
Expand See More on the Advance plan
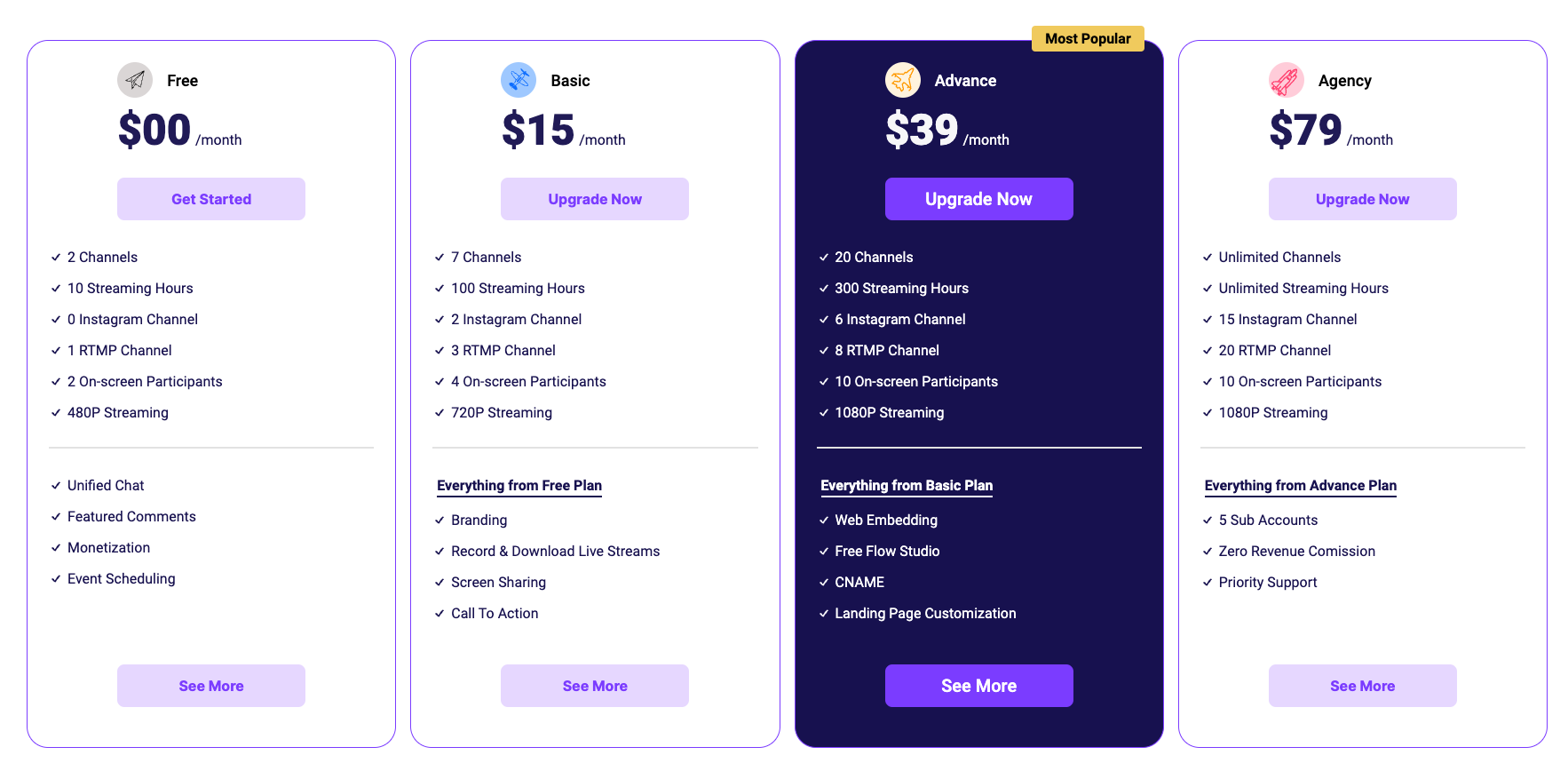(x=978, y=686)
